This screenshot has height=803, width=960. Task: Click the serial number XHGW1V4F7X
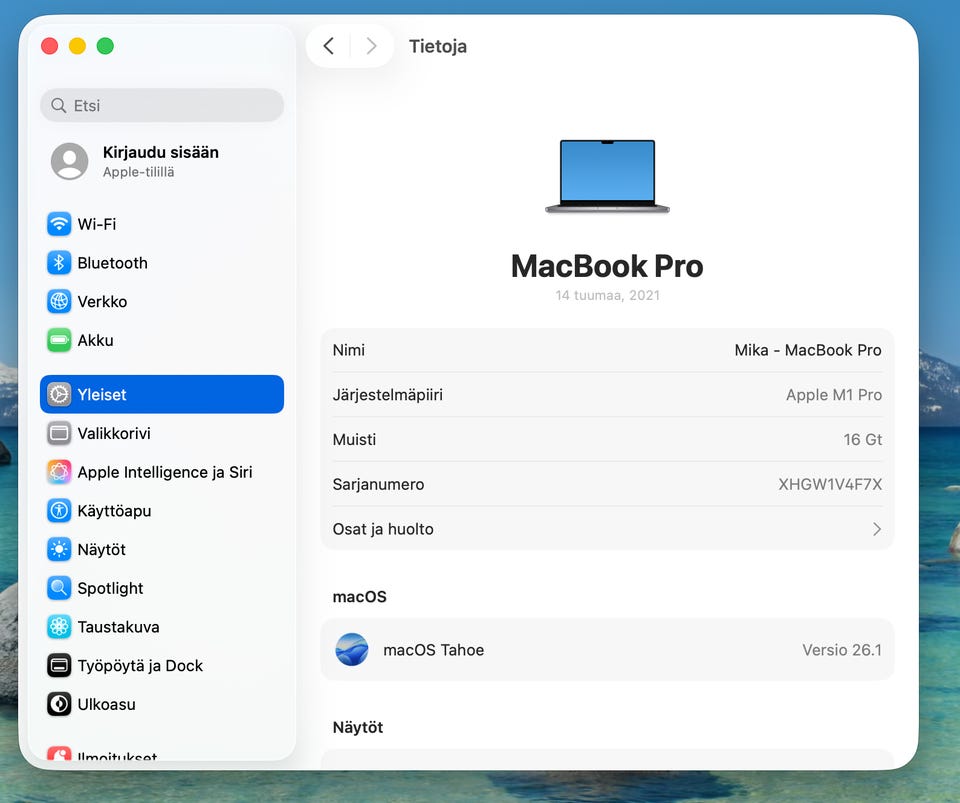coord(830,484)
